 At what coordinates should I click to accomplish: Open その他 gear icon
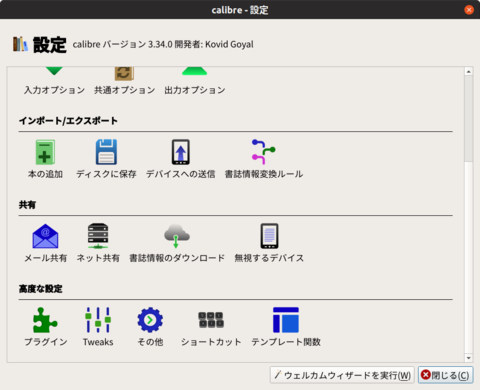click(x=150, y=320)
